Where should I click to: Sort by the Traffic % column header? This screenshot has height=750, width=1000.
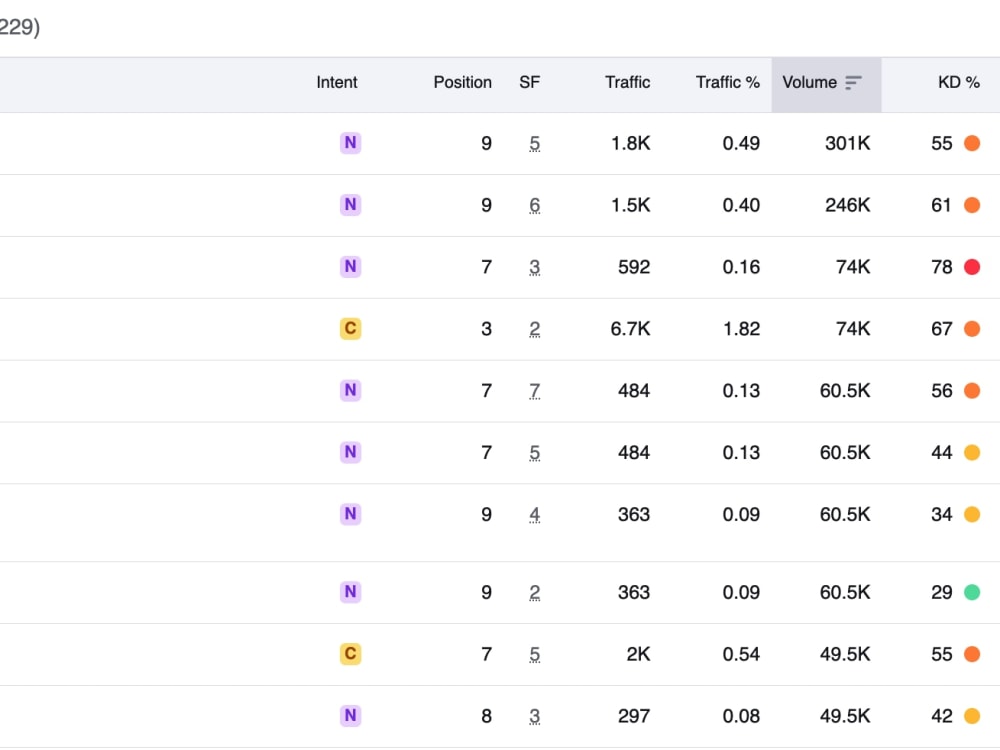pos(728,82)
